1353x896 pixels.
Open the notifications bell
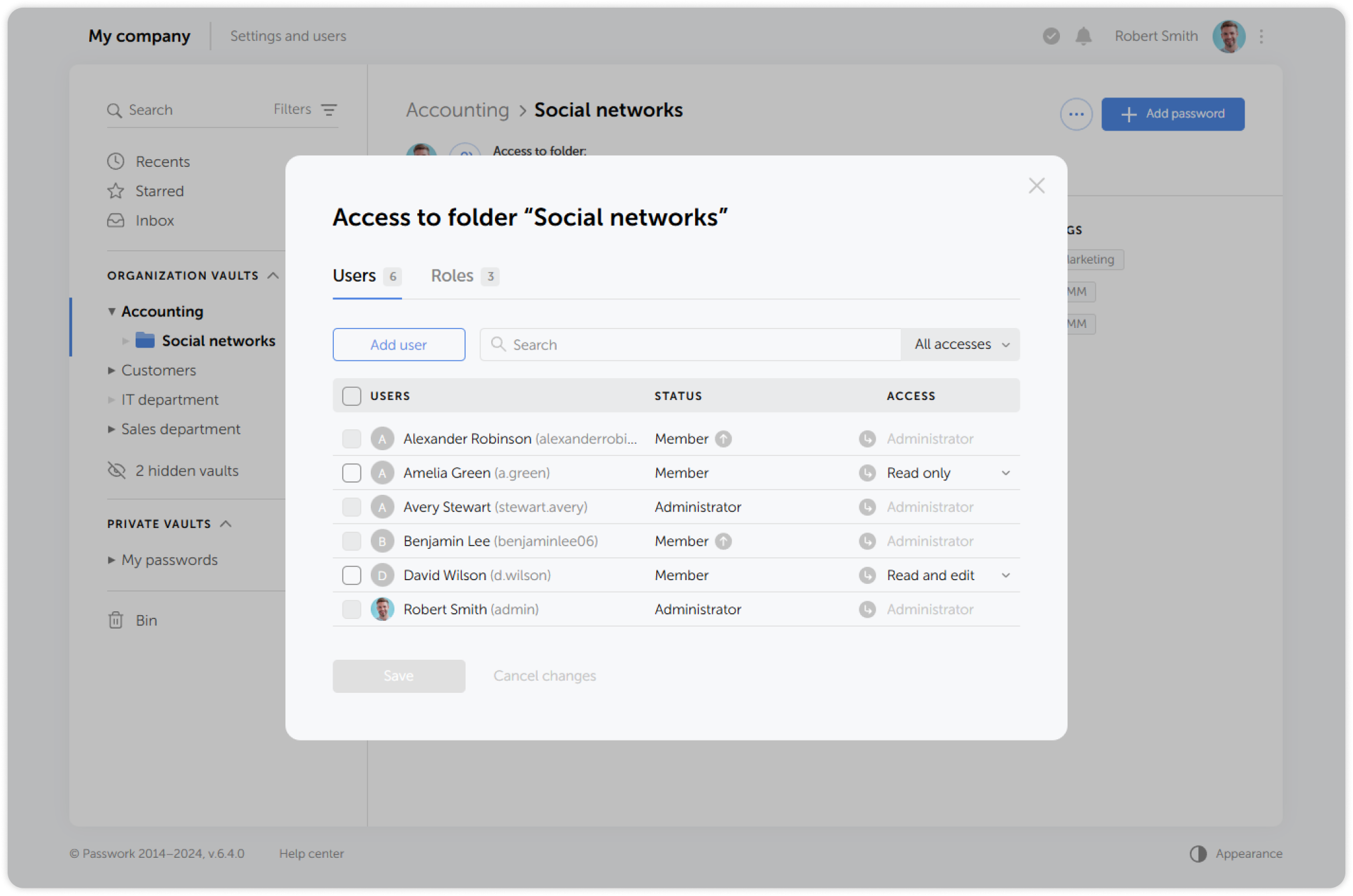click(x=1083, y=36)
